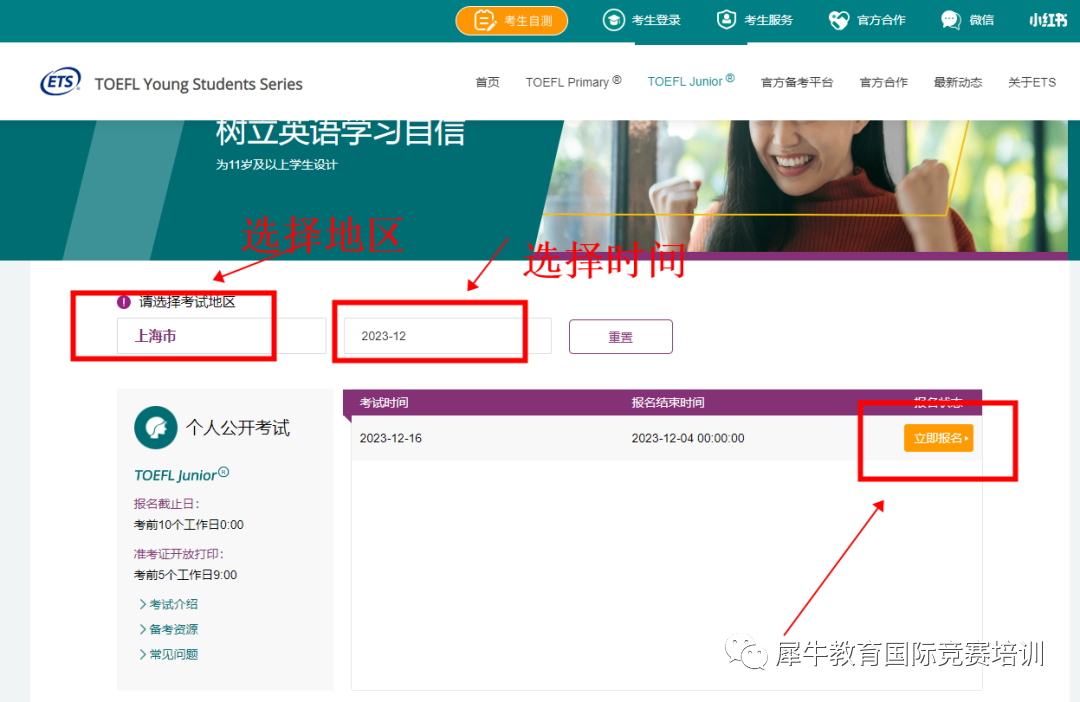Image resolution: width=1080 pixels, height=702 pixels.
Task: Open the 微信 link
Action: [982, 20]
